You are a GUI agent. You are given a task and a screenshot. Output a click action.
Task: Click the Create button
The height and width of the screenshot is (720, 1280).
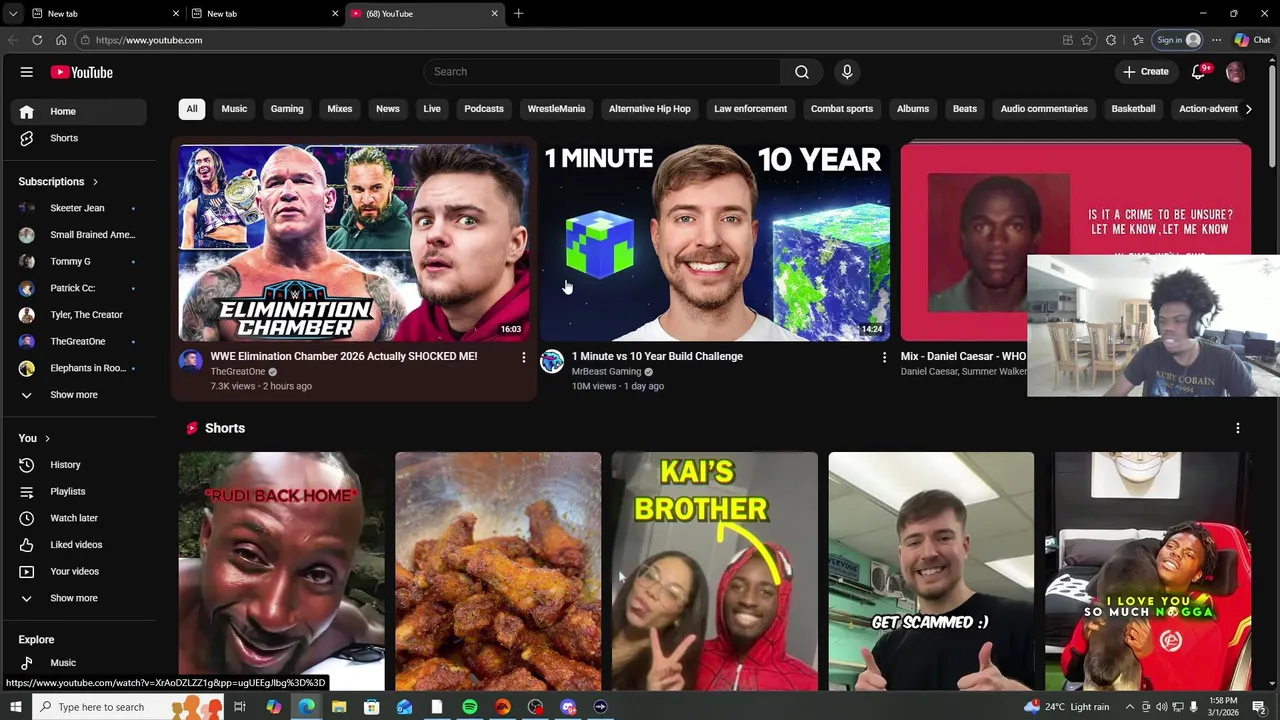click(x=1146, y=72)
